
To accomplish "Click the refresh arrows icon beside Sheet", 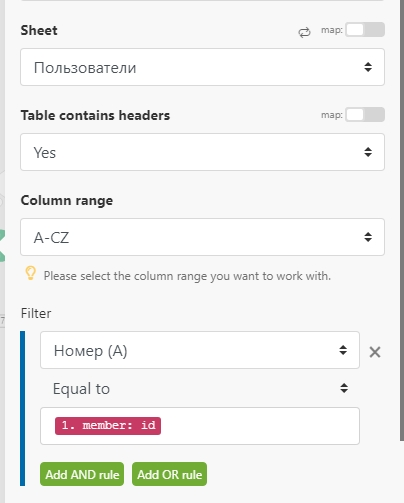I will click(x=304, y=32).
